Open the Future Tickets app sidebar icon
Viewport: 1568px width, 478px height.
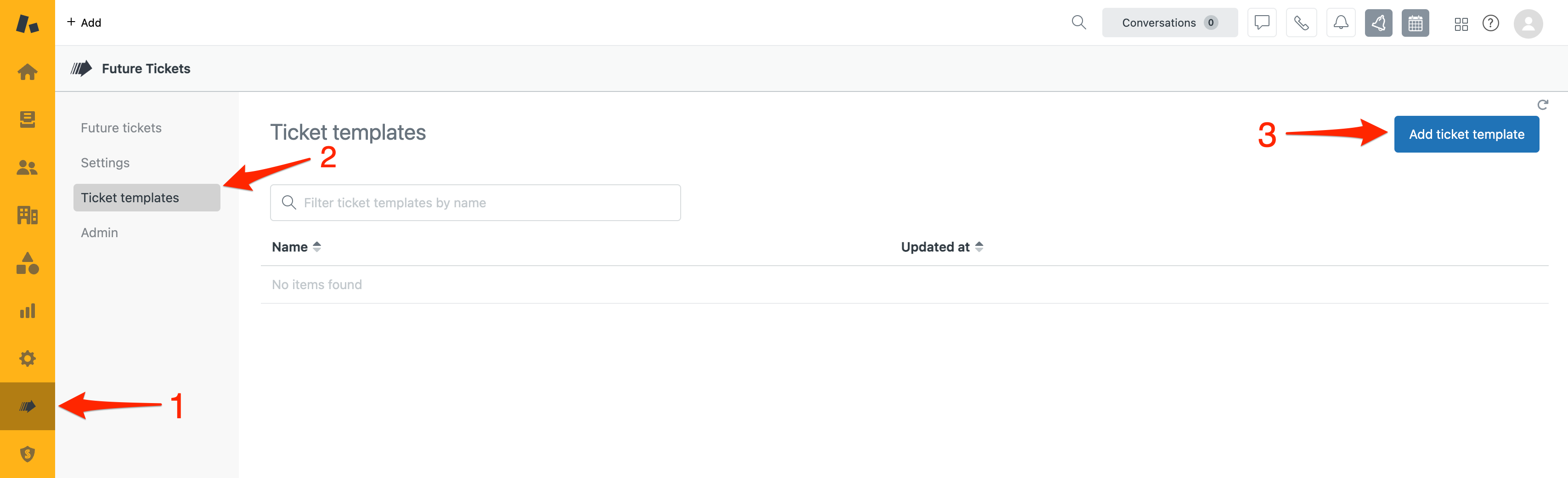coord(28,406)
